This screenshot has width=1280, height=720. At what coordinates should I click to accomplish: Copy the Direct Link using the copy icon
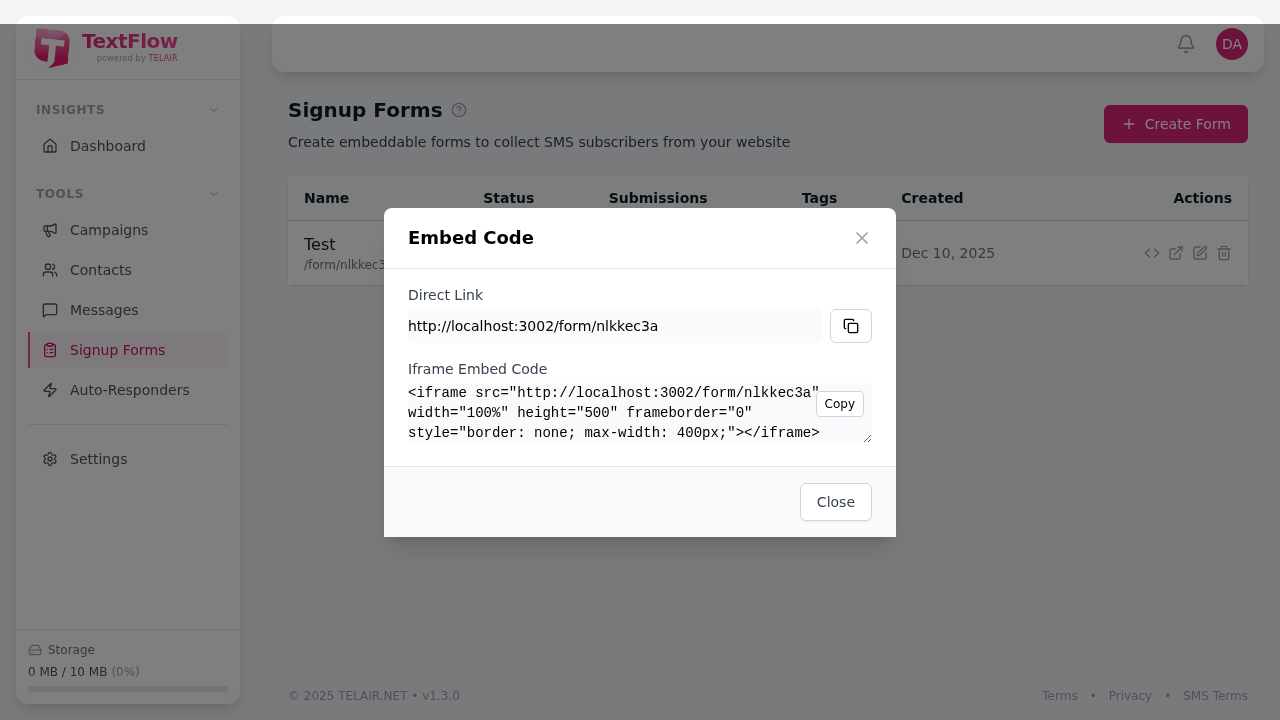[850, 326]
